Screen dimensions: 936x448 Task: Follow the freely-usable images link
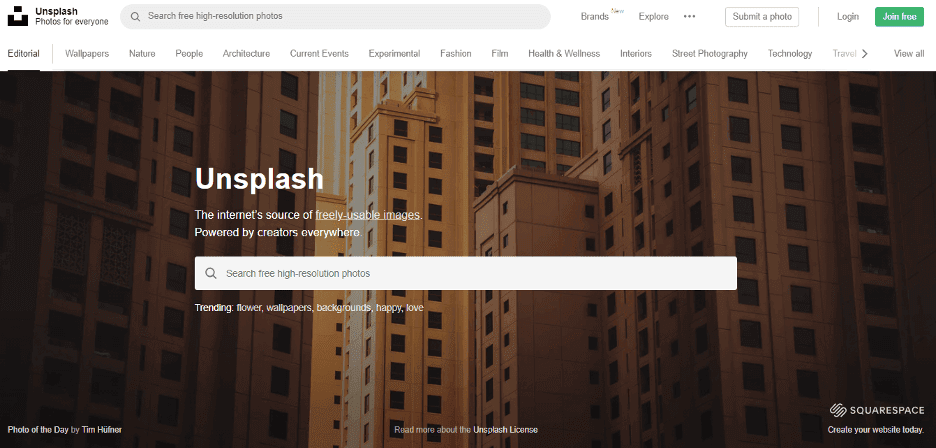pyautogui.click(x=368, y=215)
